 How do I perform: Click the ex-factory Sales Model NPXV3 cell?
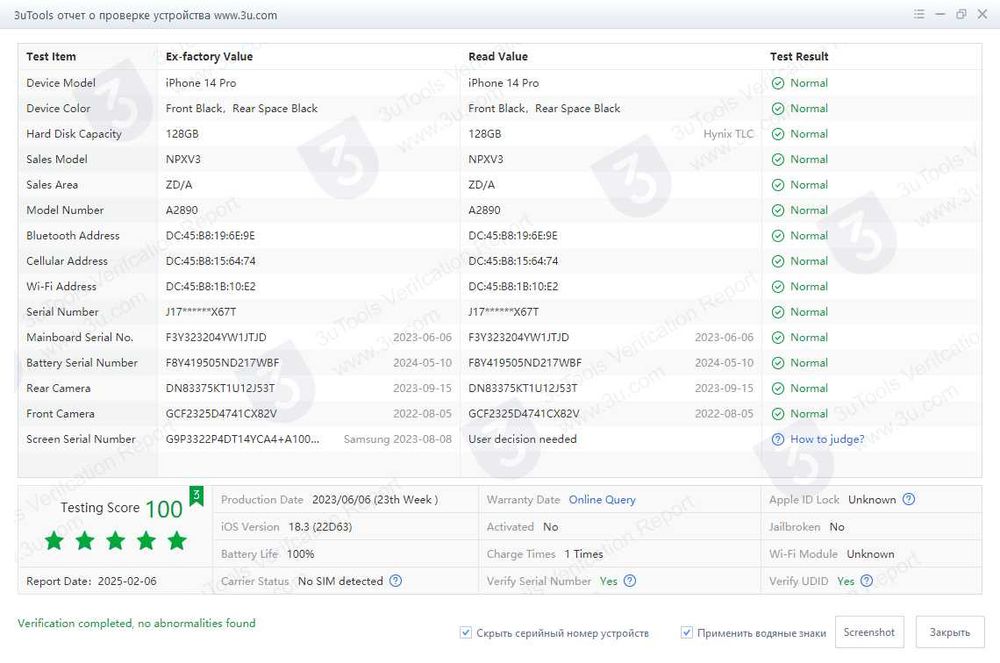[183, 159]
